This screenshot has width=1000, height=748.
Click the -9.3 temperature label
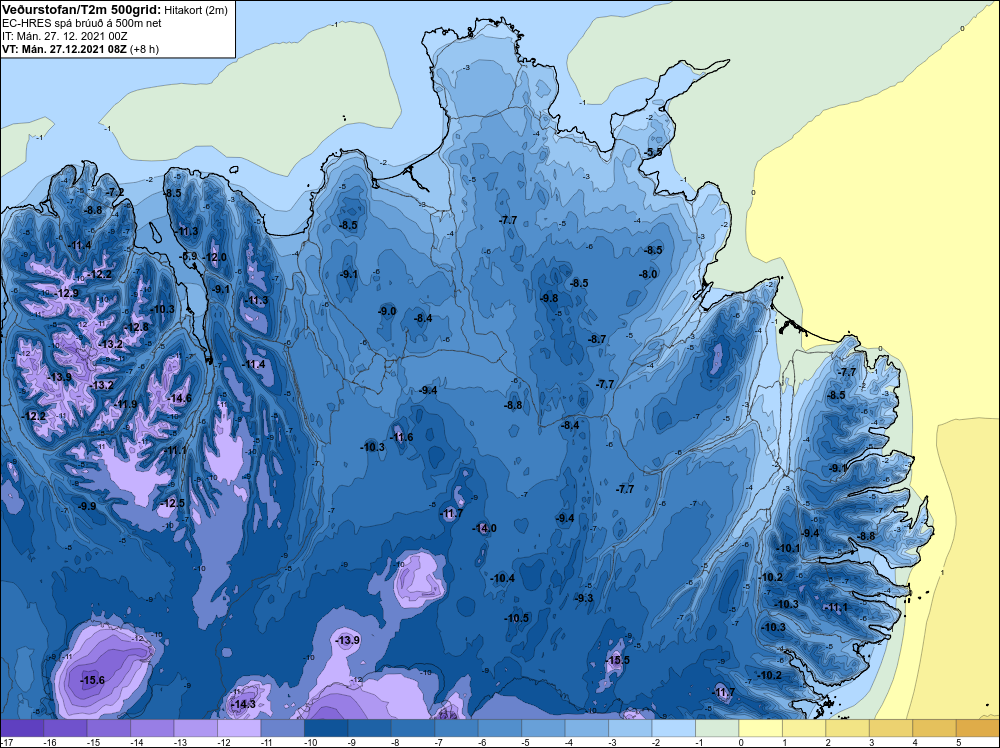pyautogui.click(x=584, y=598)
